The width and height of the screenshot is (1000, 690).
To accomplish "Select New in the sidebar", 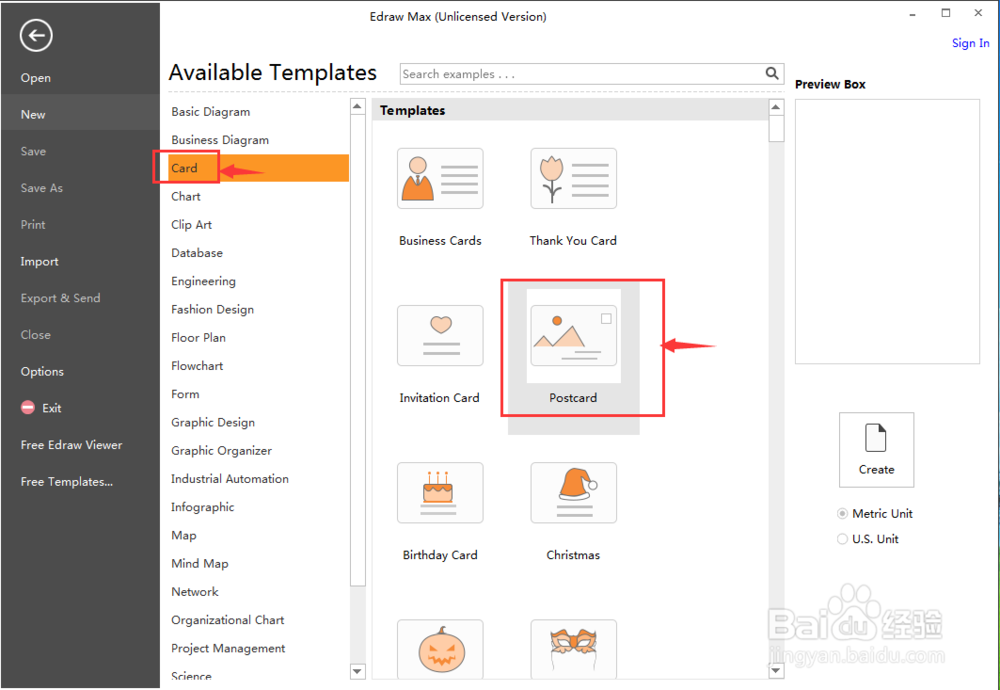I will [33, 115].
